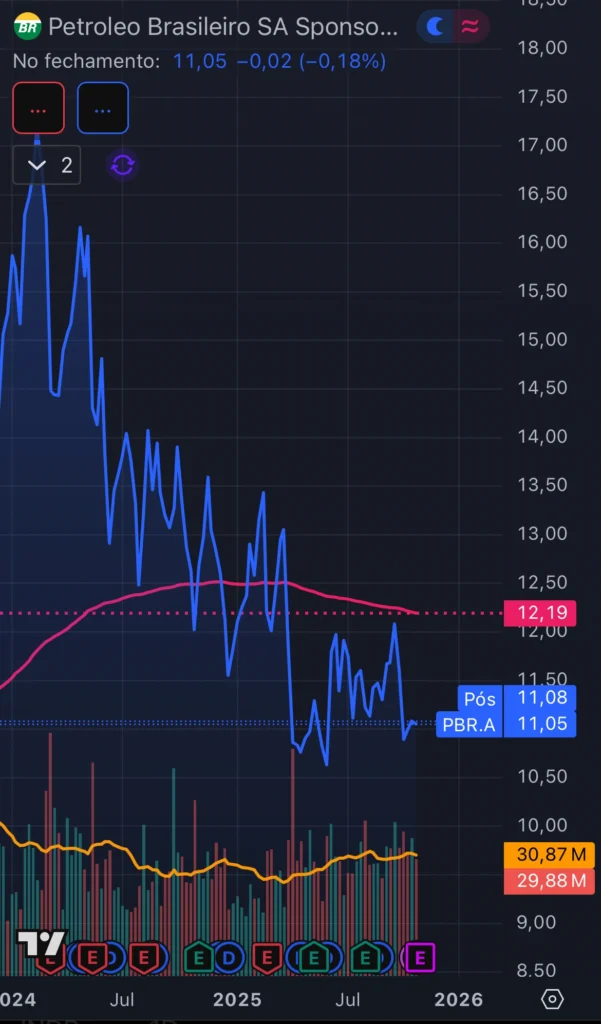Click the blue dividend D marker near 2025
This screenshot has width=601, height=1024.
coord(228,958)
